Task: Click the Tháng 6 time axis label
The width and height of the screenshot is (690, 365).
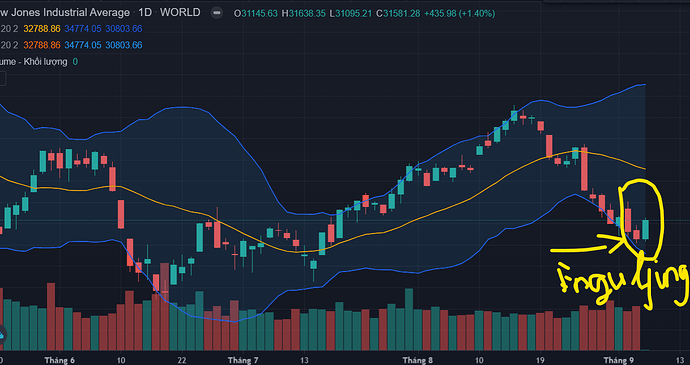Action: click(x=59, y=361)
